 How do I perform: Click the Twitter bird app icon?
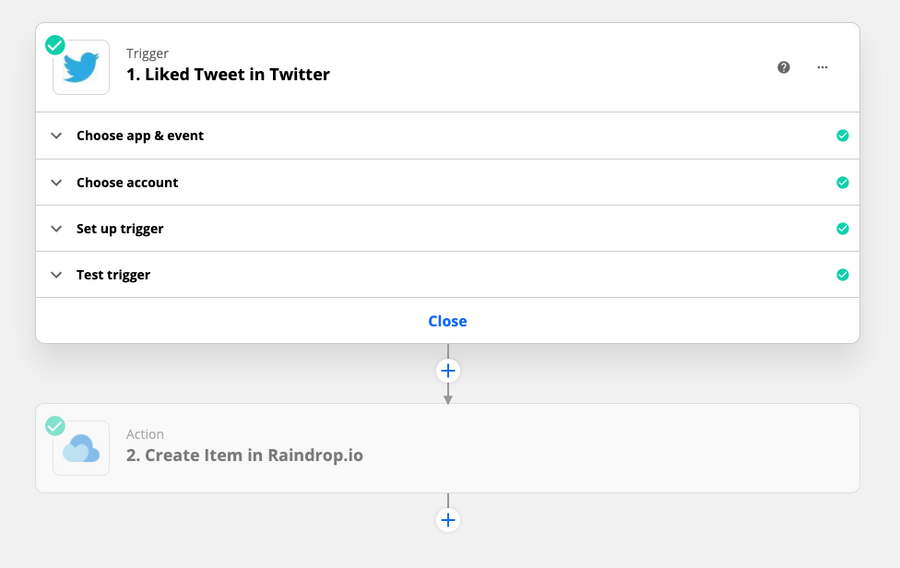tap(81, 67)
